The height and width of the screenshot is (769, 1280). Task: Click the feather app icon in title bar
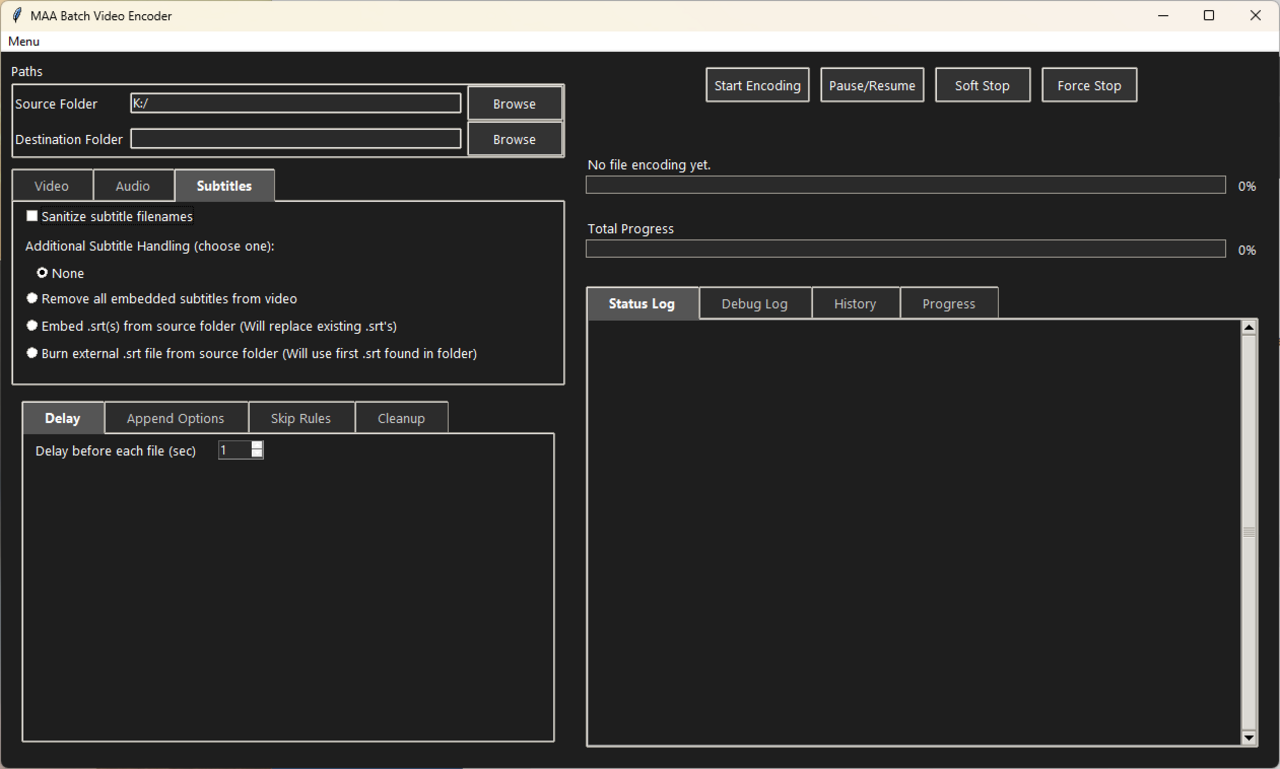pyautogui.click(x=16, y=16)
